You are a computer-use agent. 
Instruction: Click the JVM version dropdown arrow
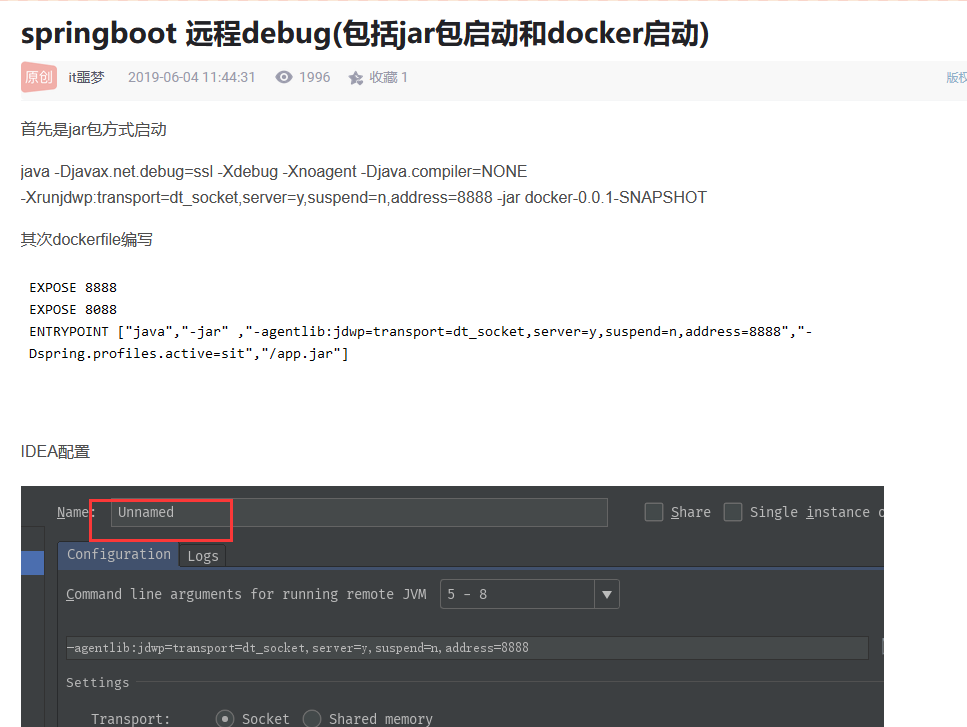pos(607,594)
